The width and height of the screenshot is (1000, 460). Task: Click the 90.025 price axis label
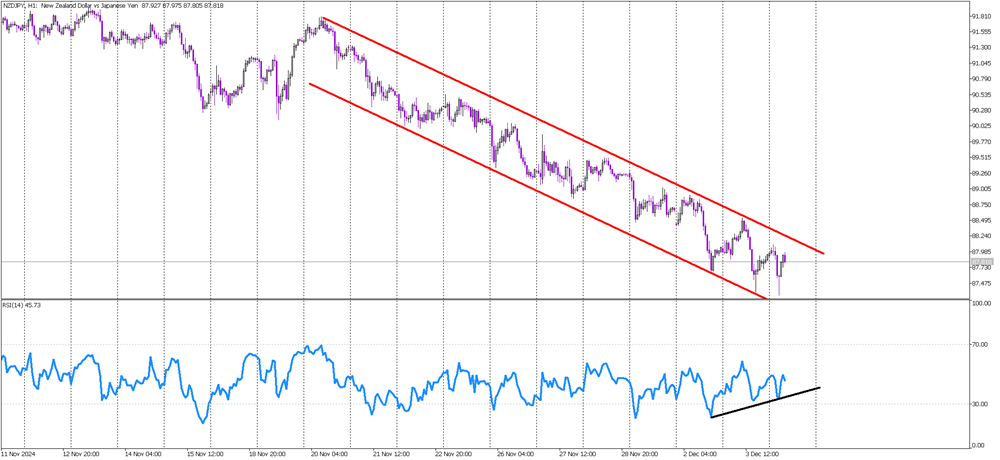click(980, 126)
